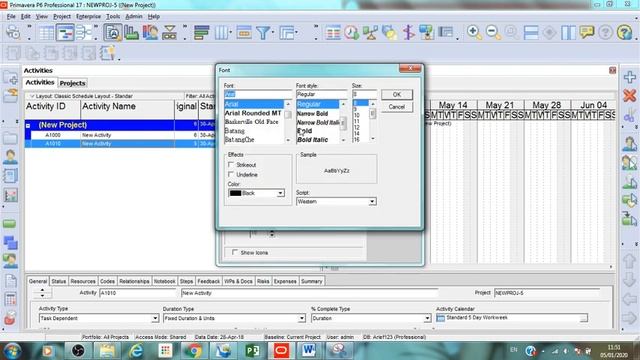The height and width of the screenshot is (360, 640).
Task: Open the Columns toolbar icon
Action: click(222, 32)
